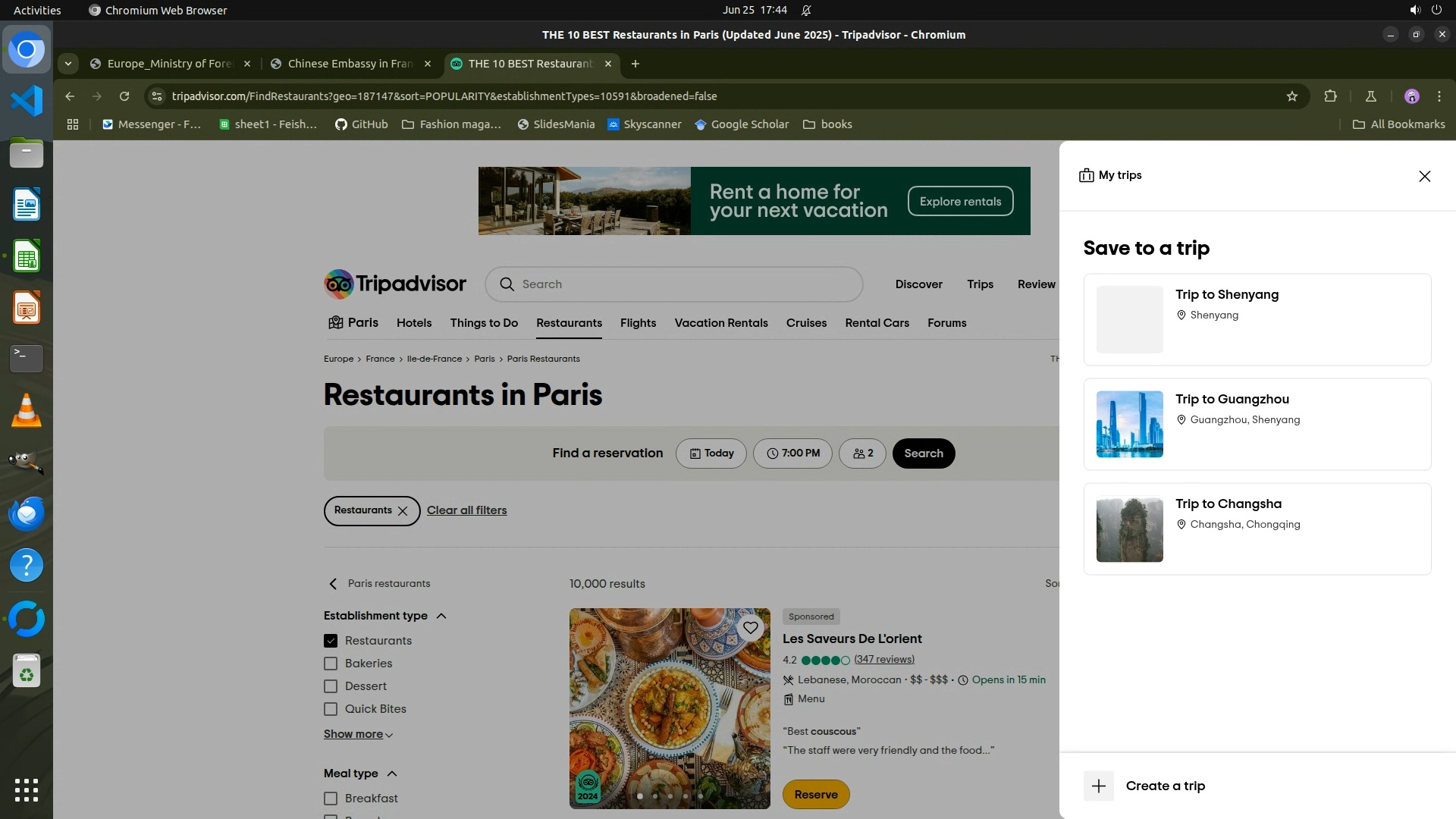Save Les Saveurs De L'orient with heart icon
The width and height of the screenshot is (1456, 819).
750,628
